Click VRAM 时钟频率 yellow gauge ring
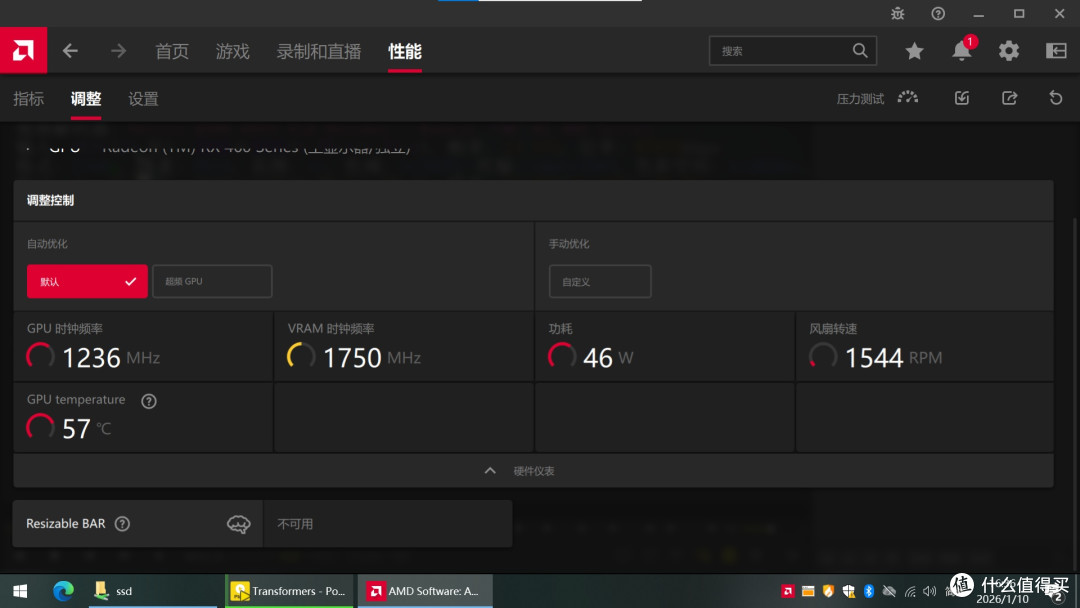1080x608 pixels. coord(300,356)
